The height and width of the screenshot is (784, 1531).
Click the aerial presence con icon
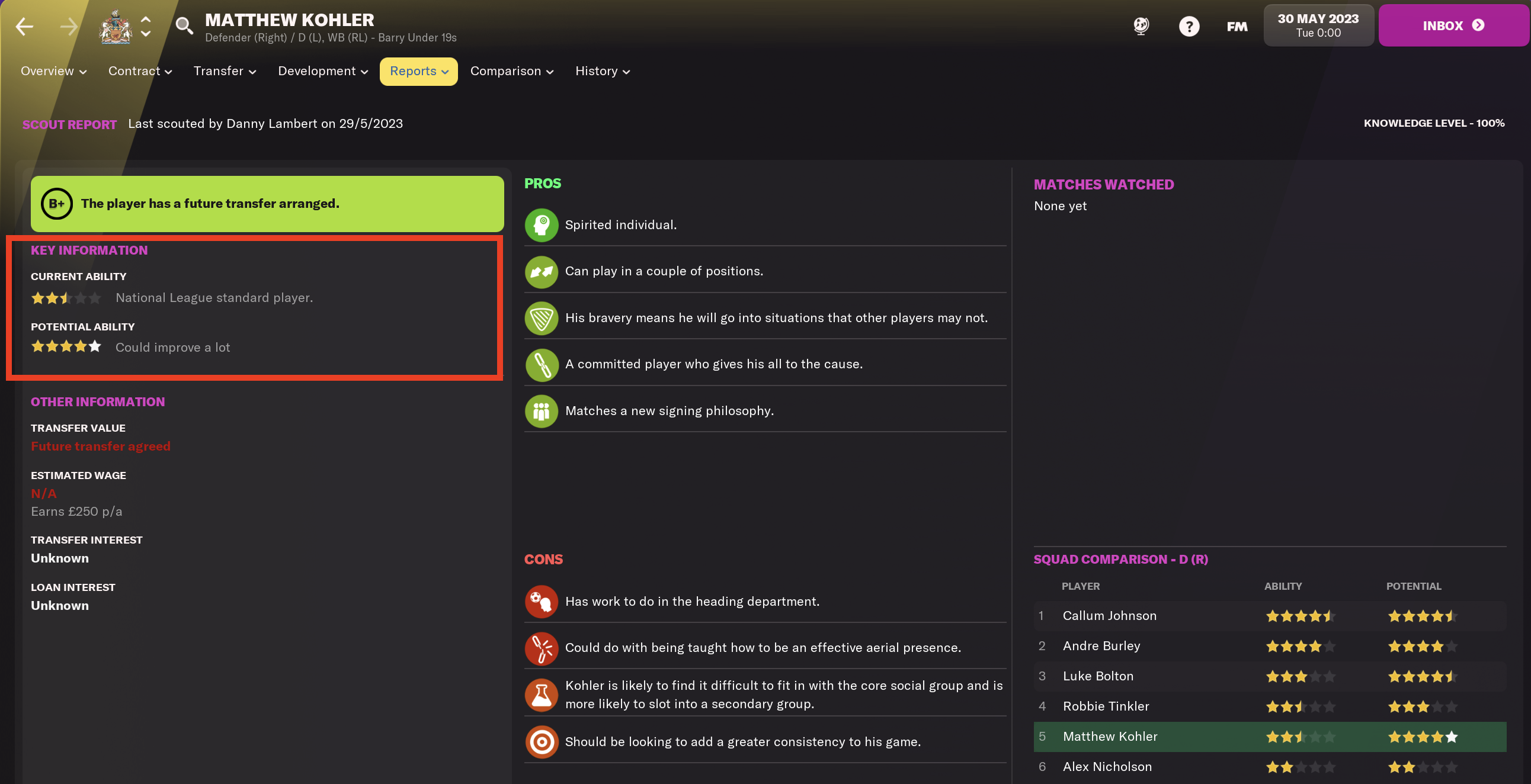pyautogui.click(x=542, y=648)
